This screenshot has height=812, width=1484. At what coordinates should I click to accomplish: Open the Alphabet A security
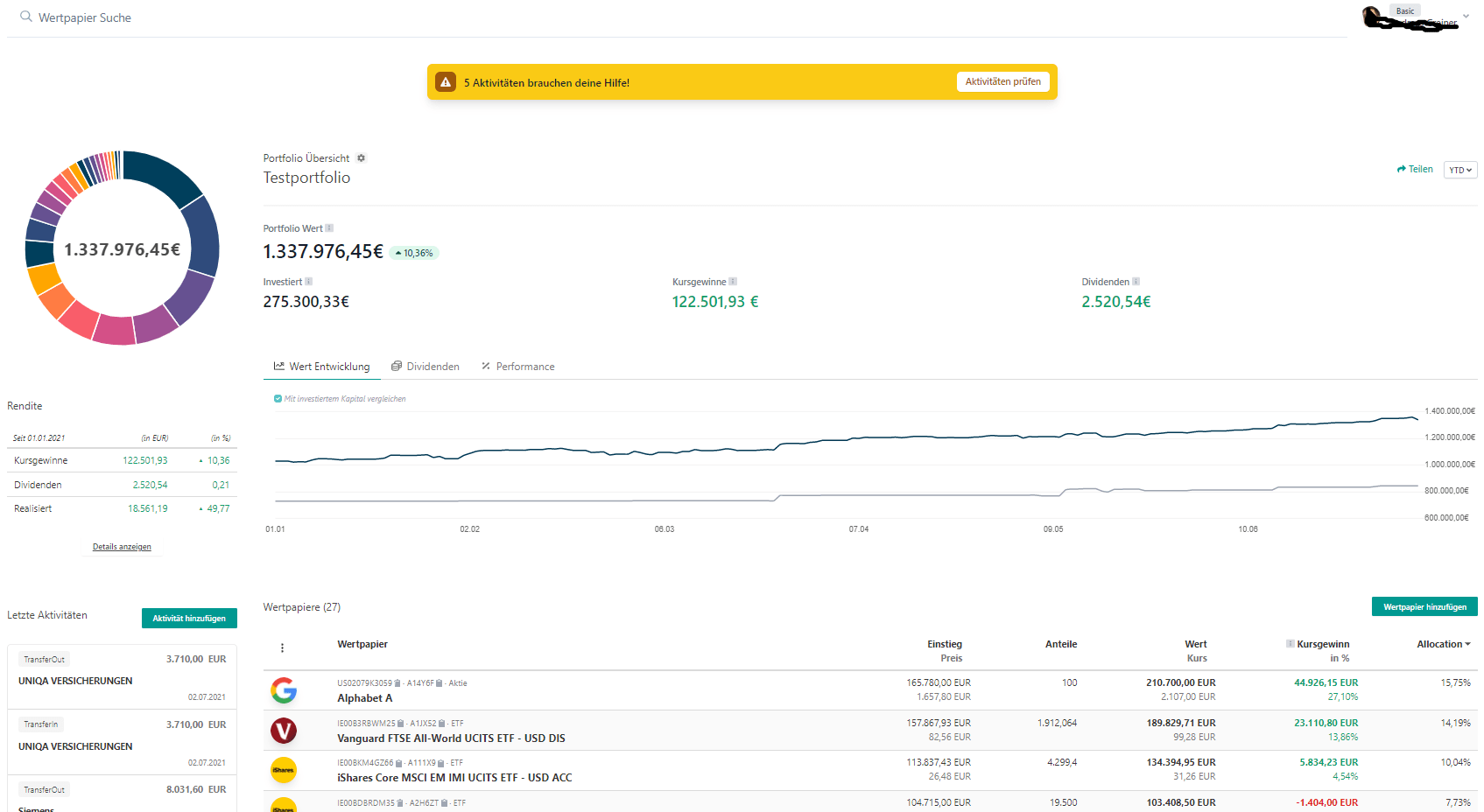click(x=365, y=698)
